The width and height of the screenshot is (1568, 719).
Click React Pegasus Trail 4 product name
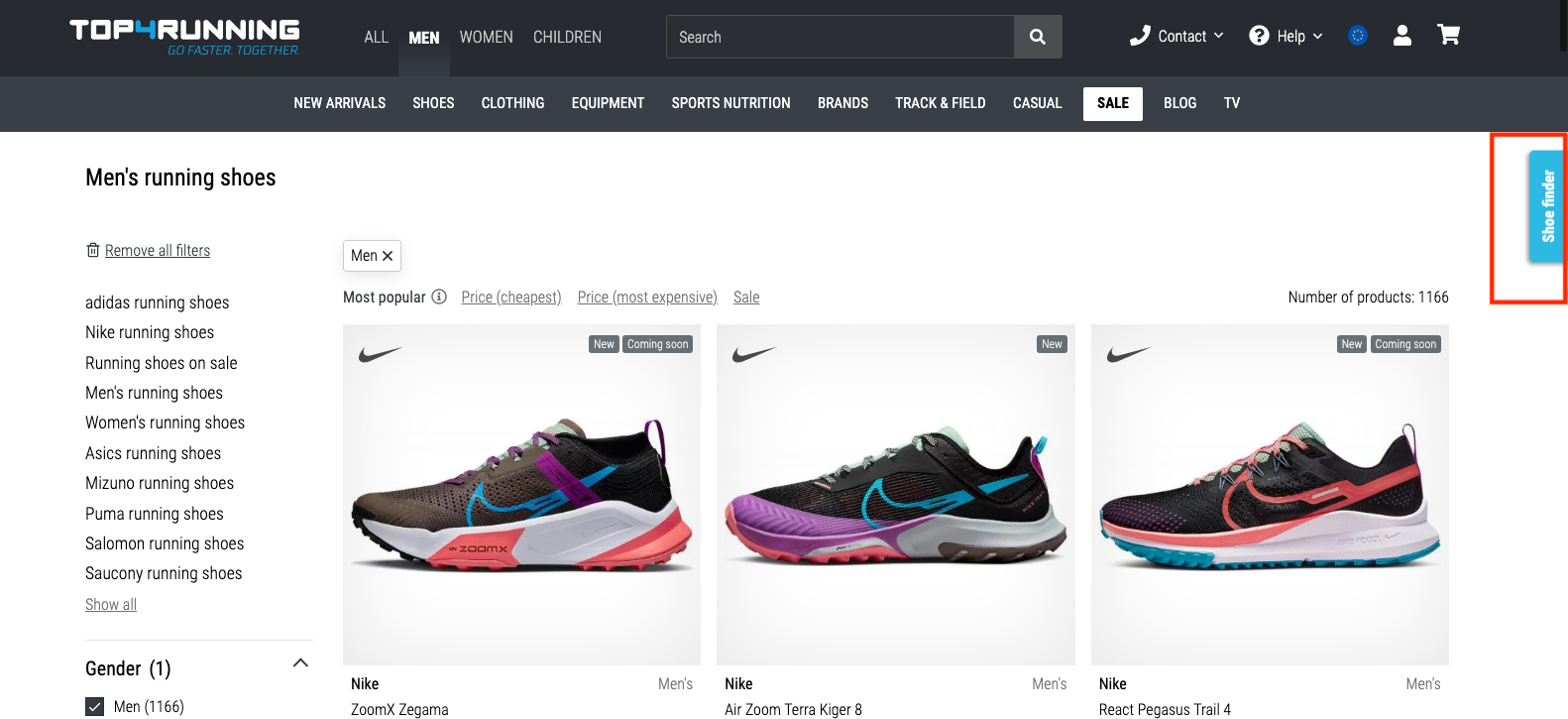click(1165, 709)
